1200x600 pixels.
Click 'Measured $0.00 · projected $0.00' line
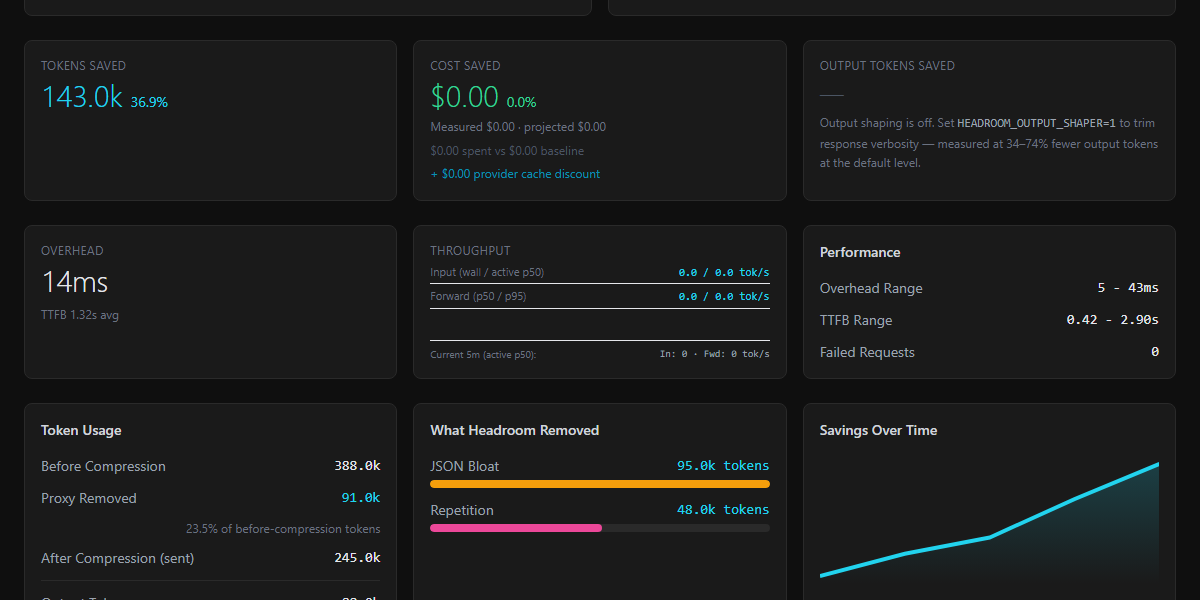click(x=518, y=127)
